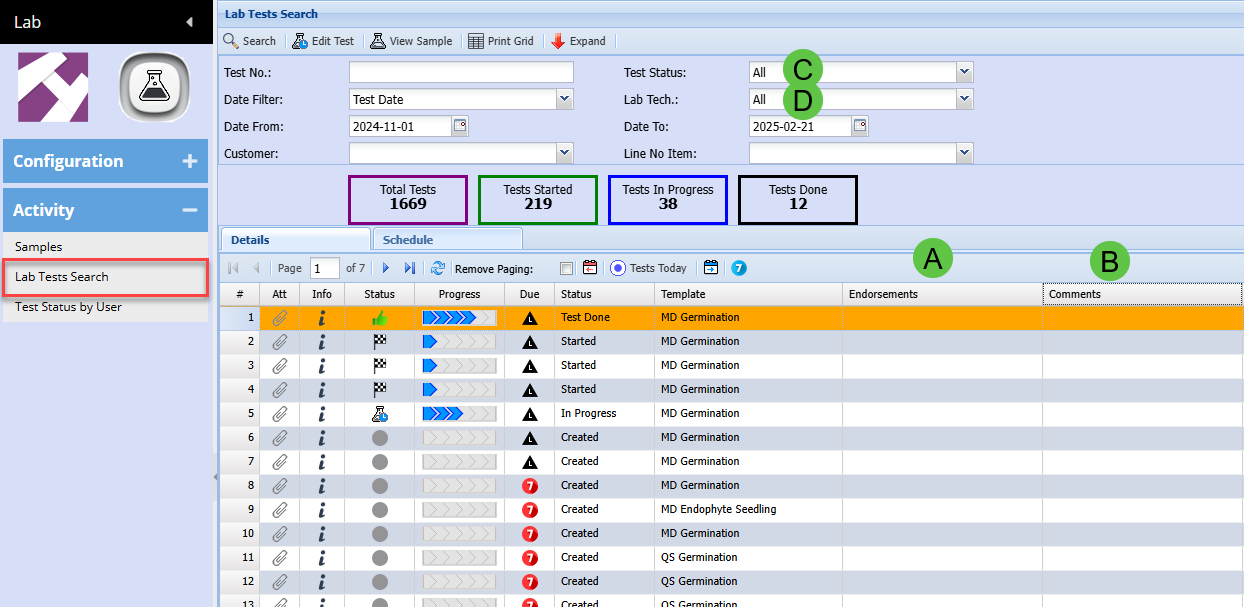1244x607 pixels.
Task: Go to the next page arrow
Action: [386, 268]
